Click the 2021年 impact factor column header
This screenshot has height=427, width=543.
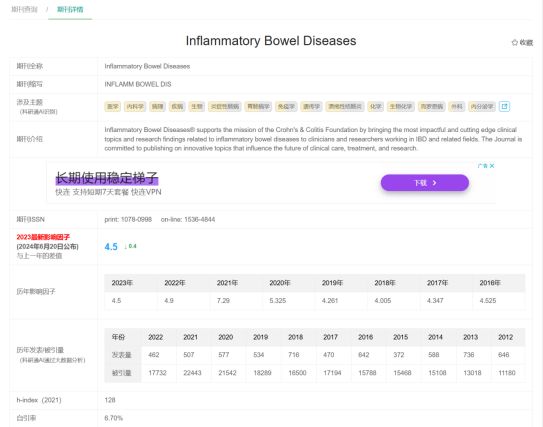point(227,283)
